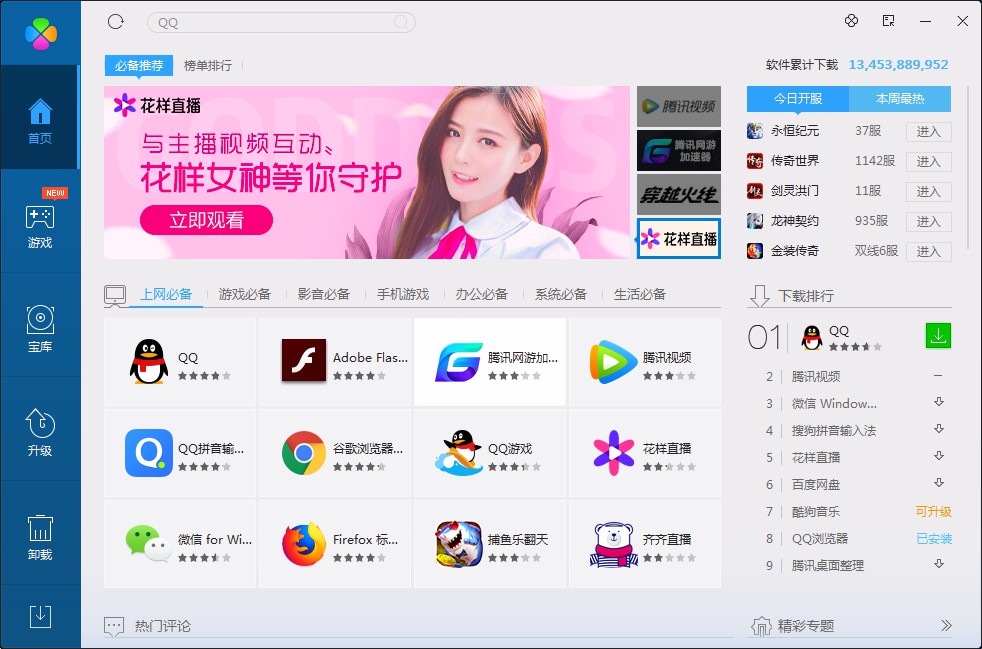Open the skin icon in title bar
This screenshot has width=982, height=649.
pyautogui.click(x=851, y=21)
